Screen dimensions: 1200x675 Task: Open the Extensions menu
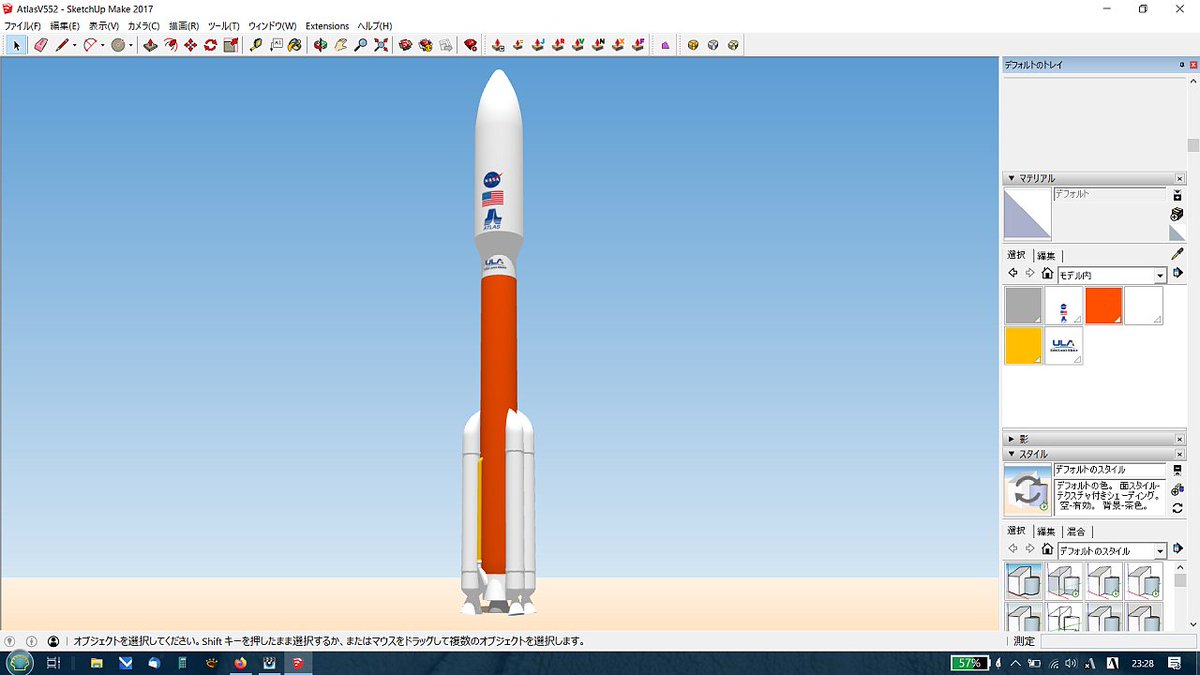[x=327, y=26]
